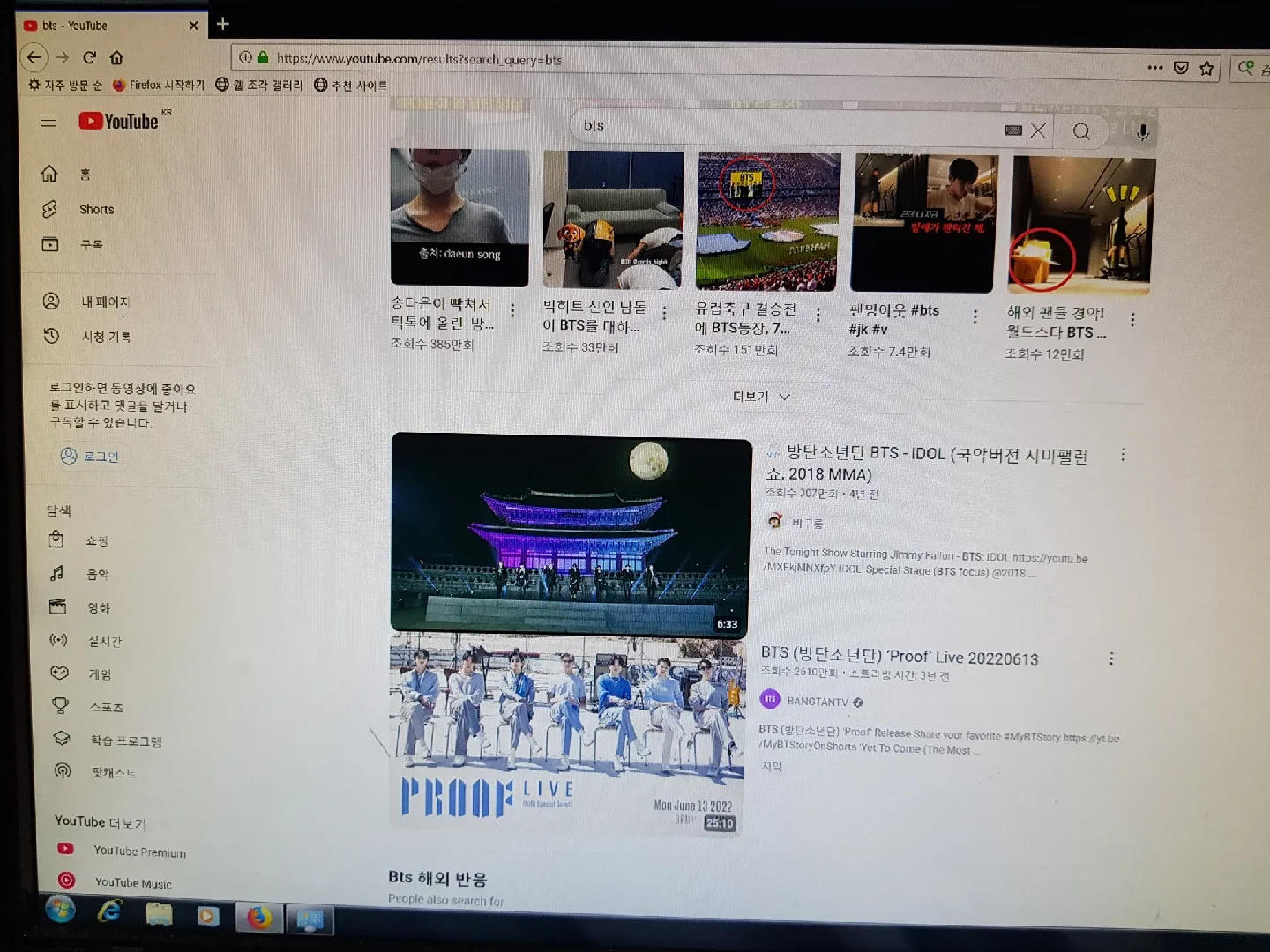The image size is (1270, 952).
Task: Click the YouTube logo
Action: point(120,121)
